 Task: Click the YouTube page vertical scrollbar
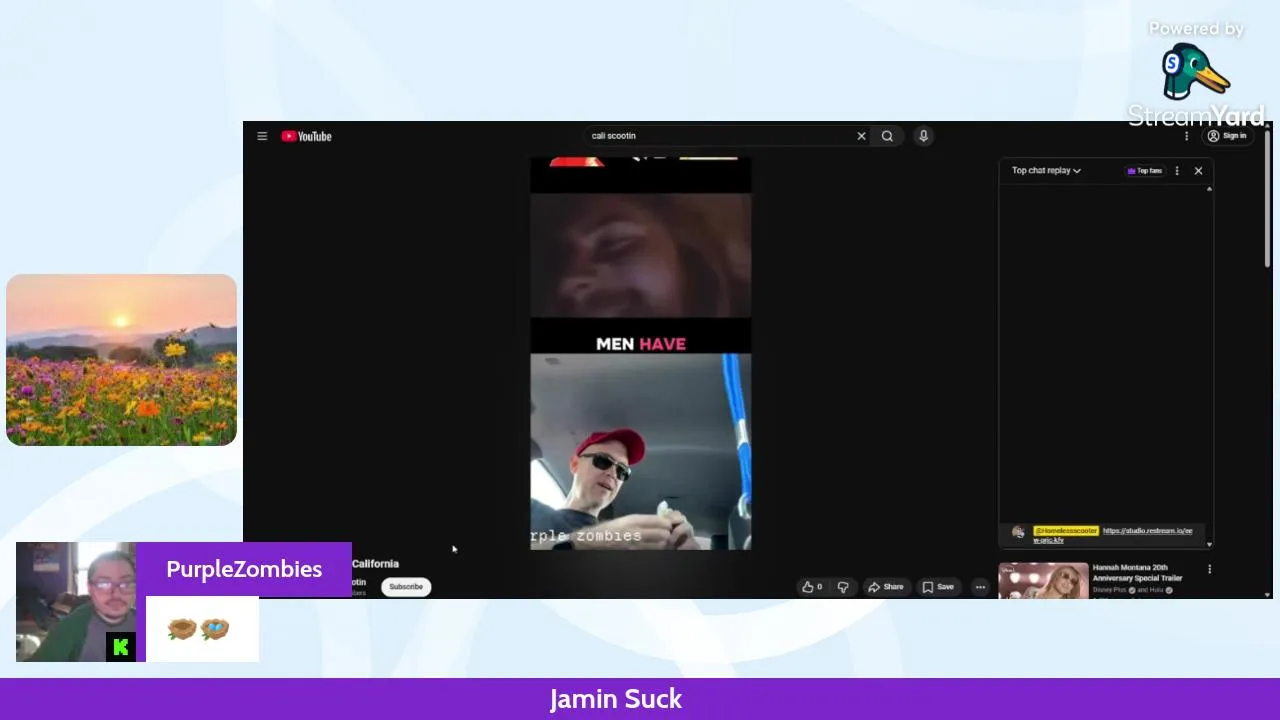pos(1268,200)
